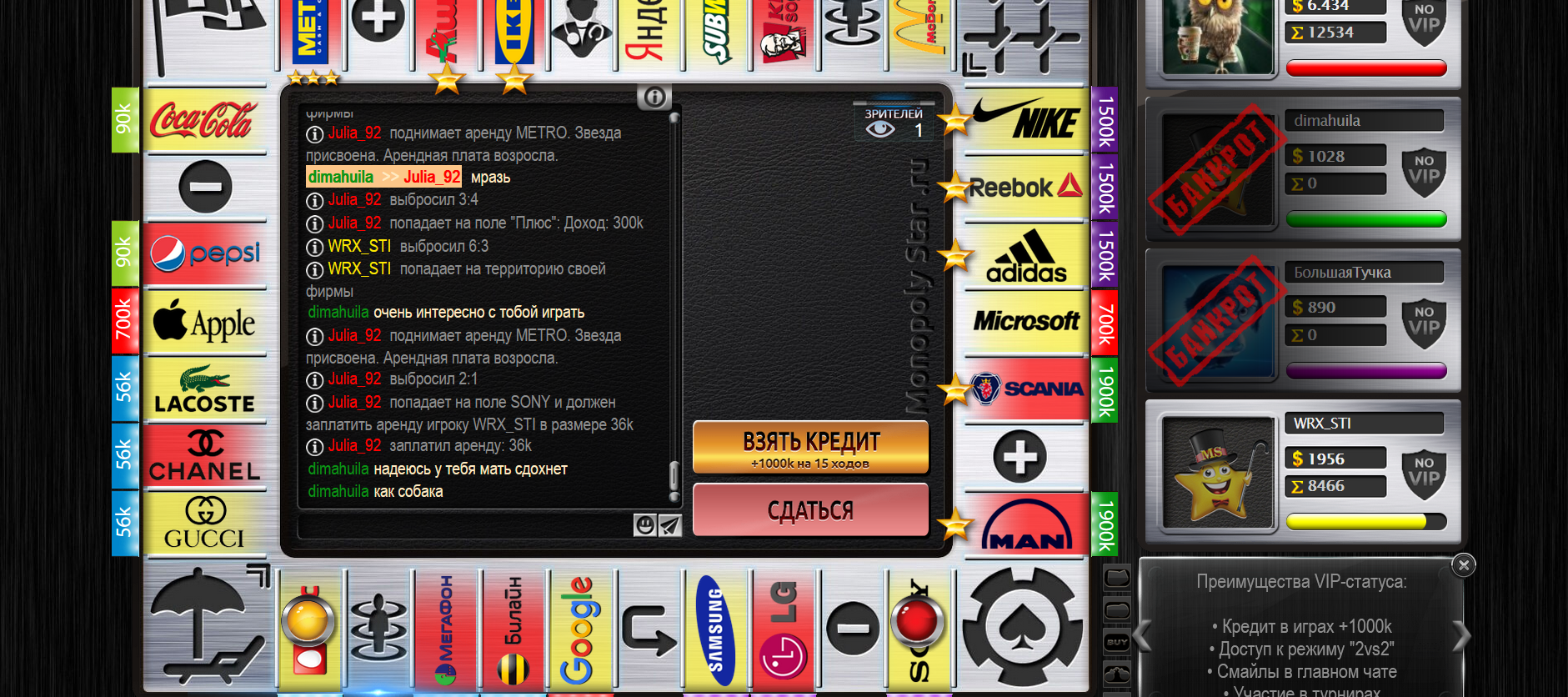Click the beach umbrella corner cell
Image resolution: width=1568 pixels, height=697 pixels.
(x=208, y=629)
